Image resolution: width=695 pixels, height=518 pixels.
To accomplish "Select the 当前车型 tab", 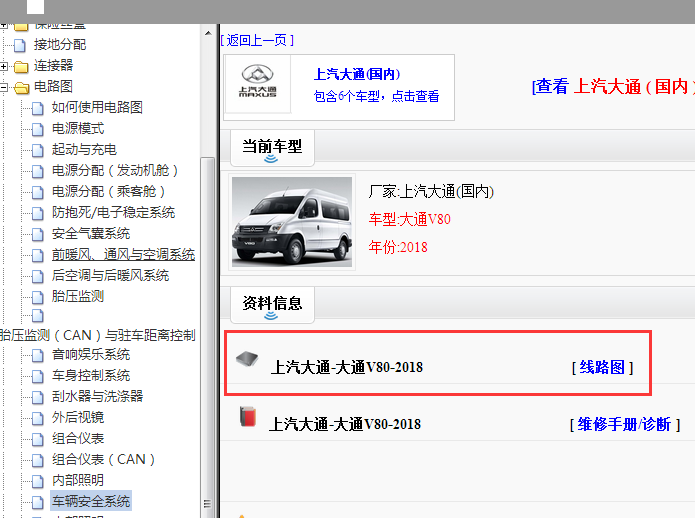I will (272, 148).
